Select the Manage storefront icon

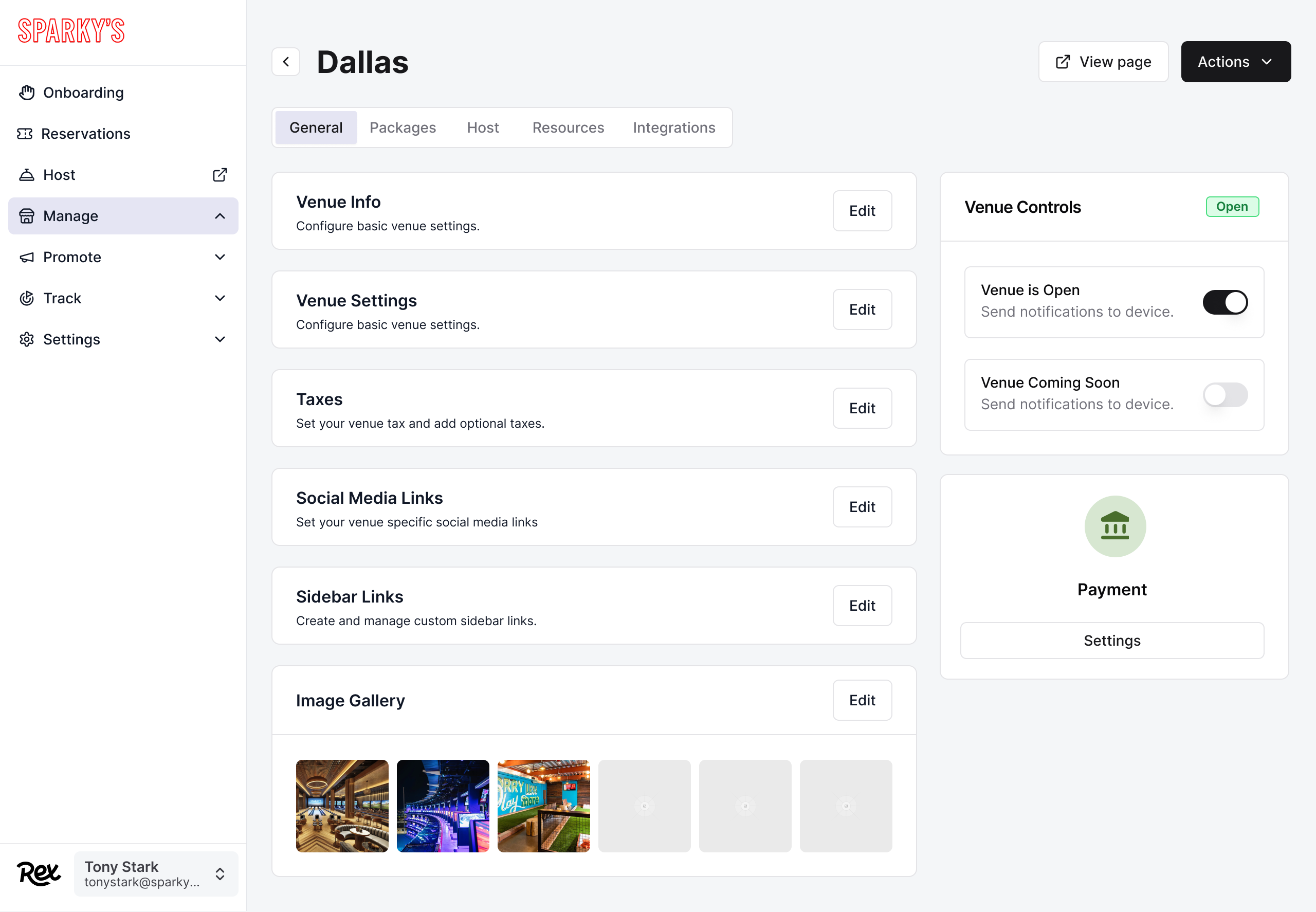pyautogui.click(x=26, y=215)
